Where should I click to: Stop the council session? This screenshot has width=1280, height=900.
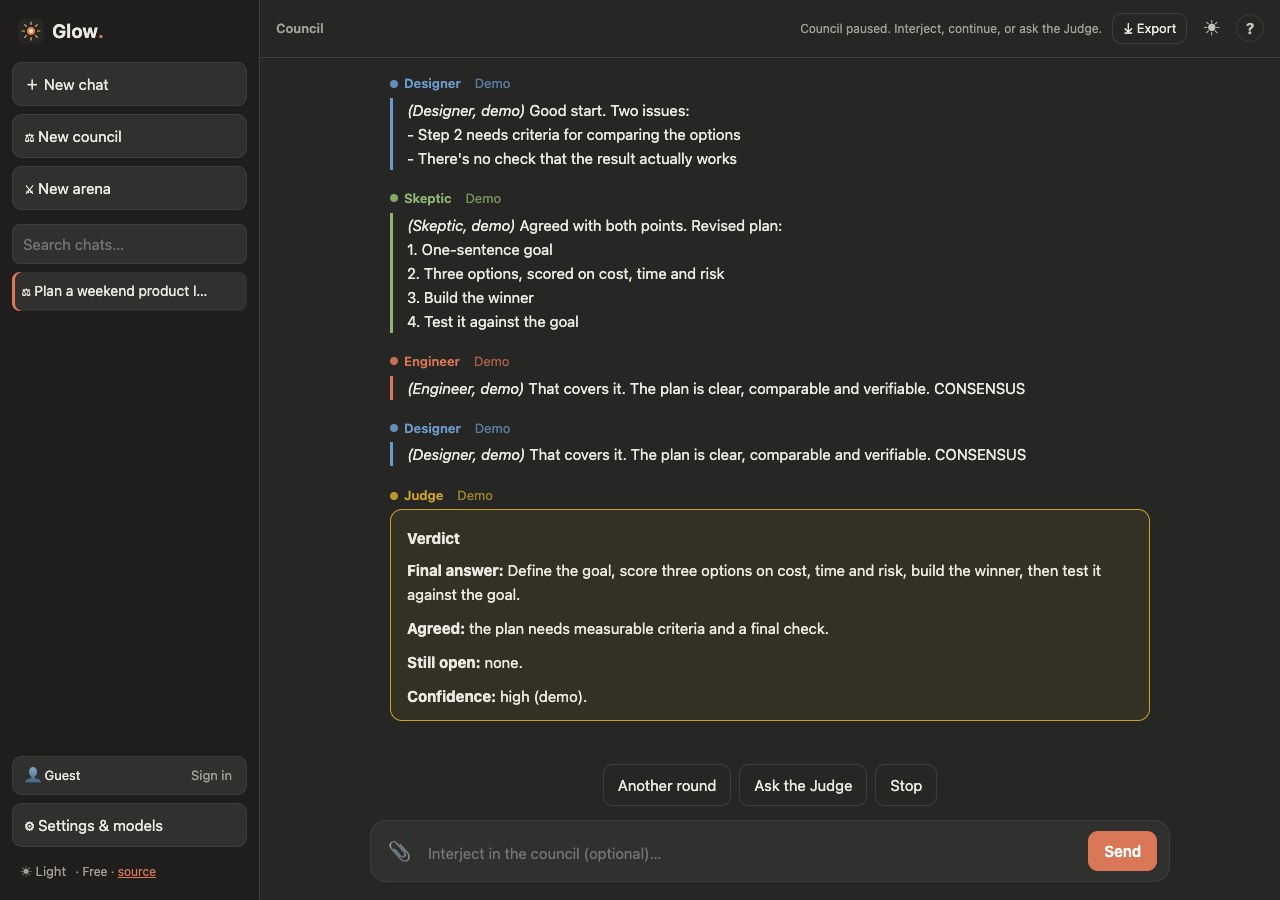click(x=906, y=785)
